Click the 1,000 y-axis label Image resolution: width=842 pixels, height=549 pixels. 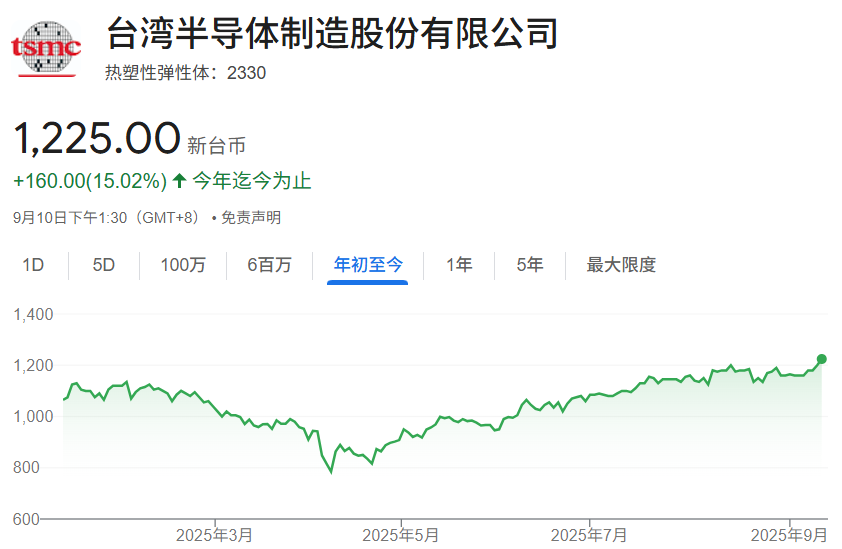tap(33, 416)
